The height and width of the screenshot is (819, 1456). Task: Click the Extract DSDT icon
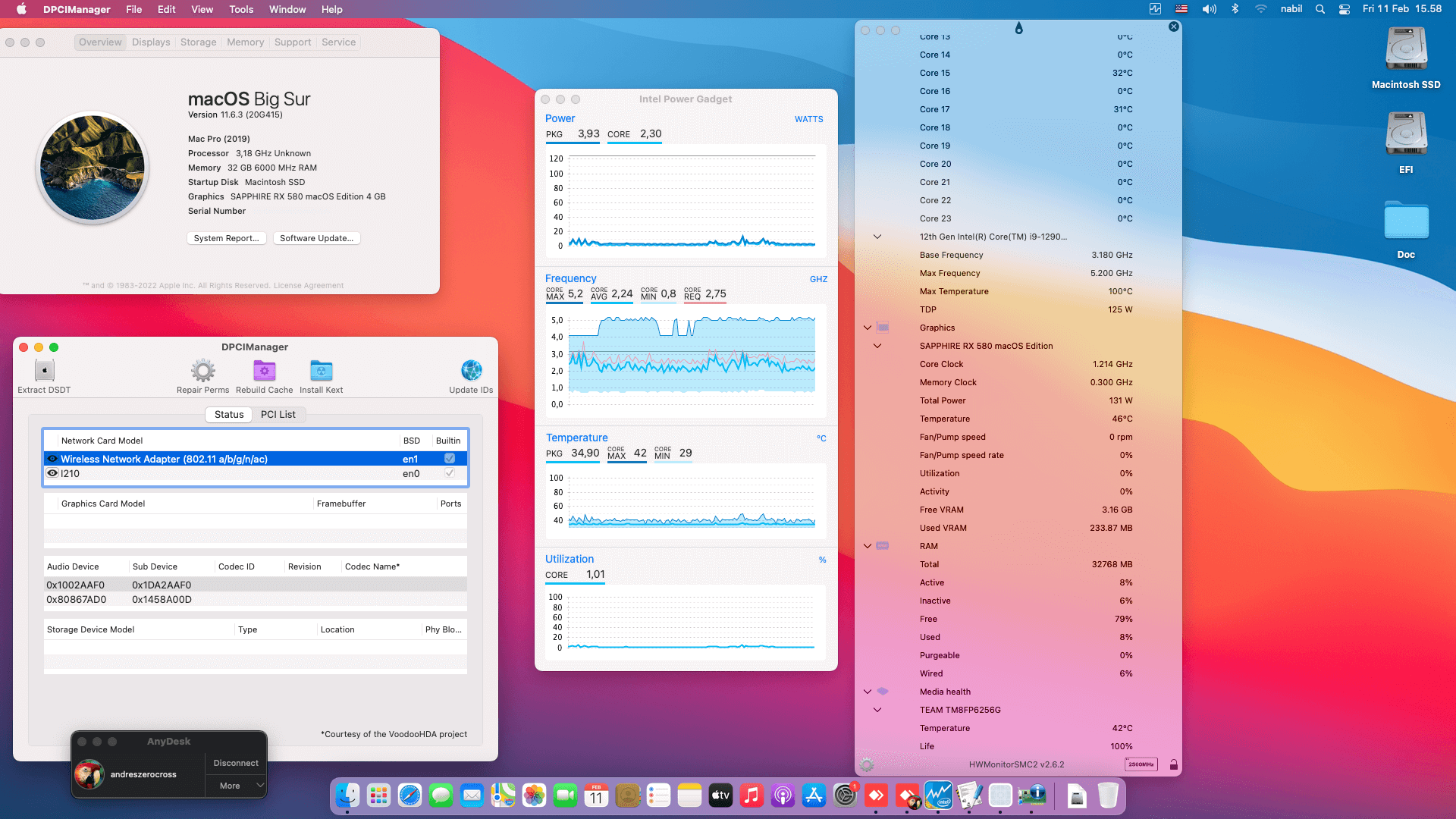point(44,371)
